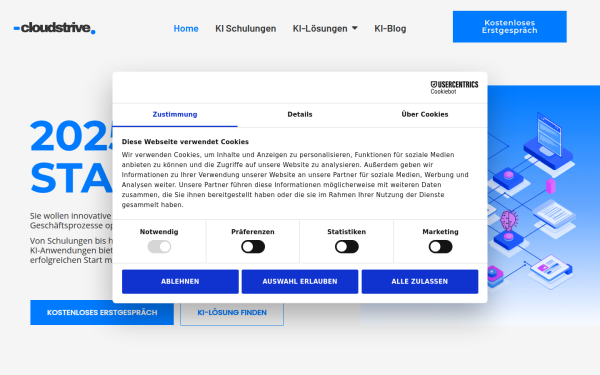600x375 pixels.
Task: Click the header Kostenloses Erstgespräch button
Action: 510,27
